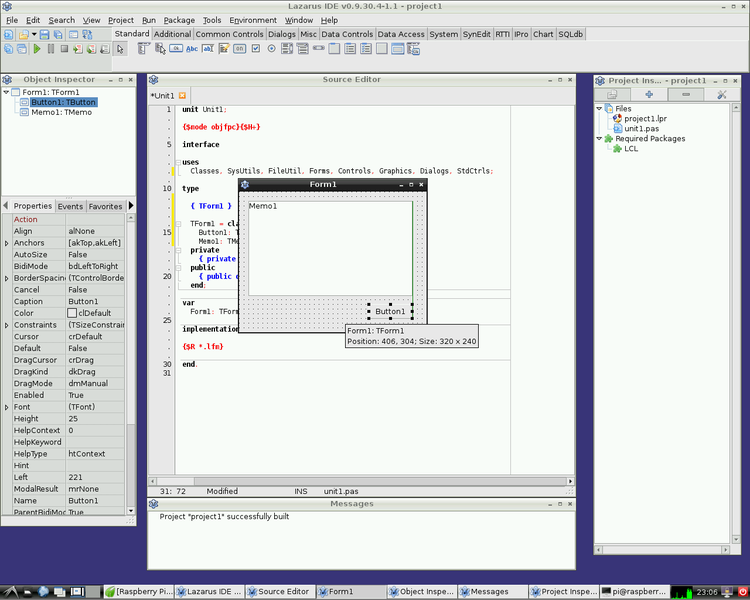Click the plus icon in Project Inspector

pos(649,94)
